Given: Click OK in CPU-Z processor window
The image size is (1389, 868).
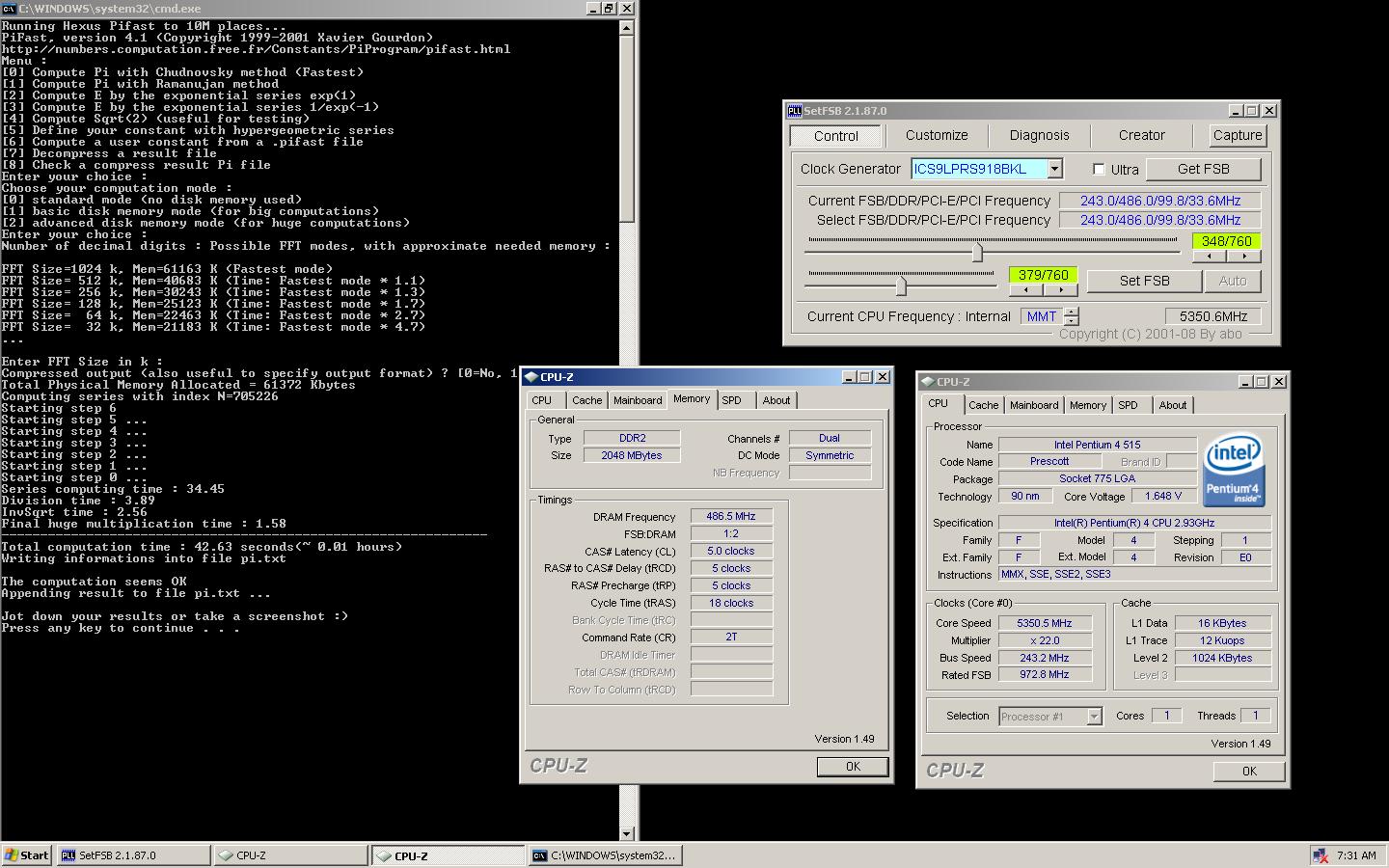Looking at the screenshot, I should click(x=1249, y=772).
